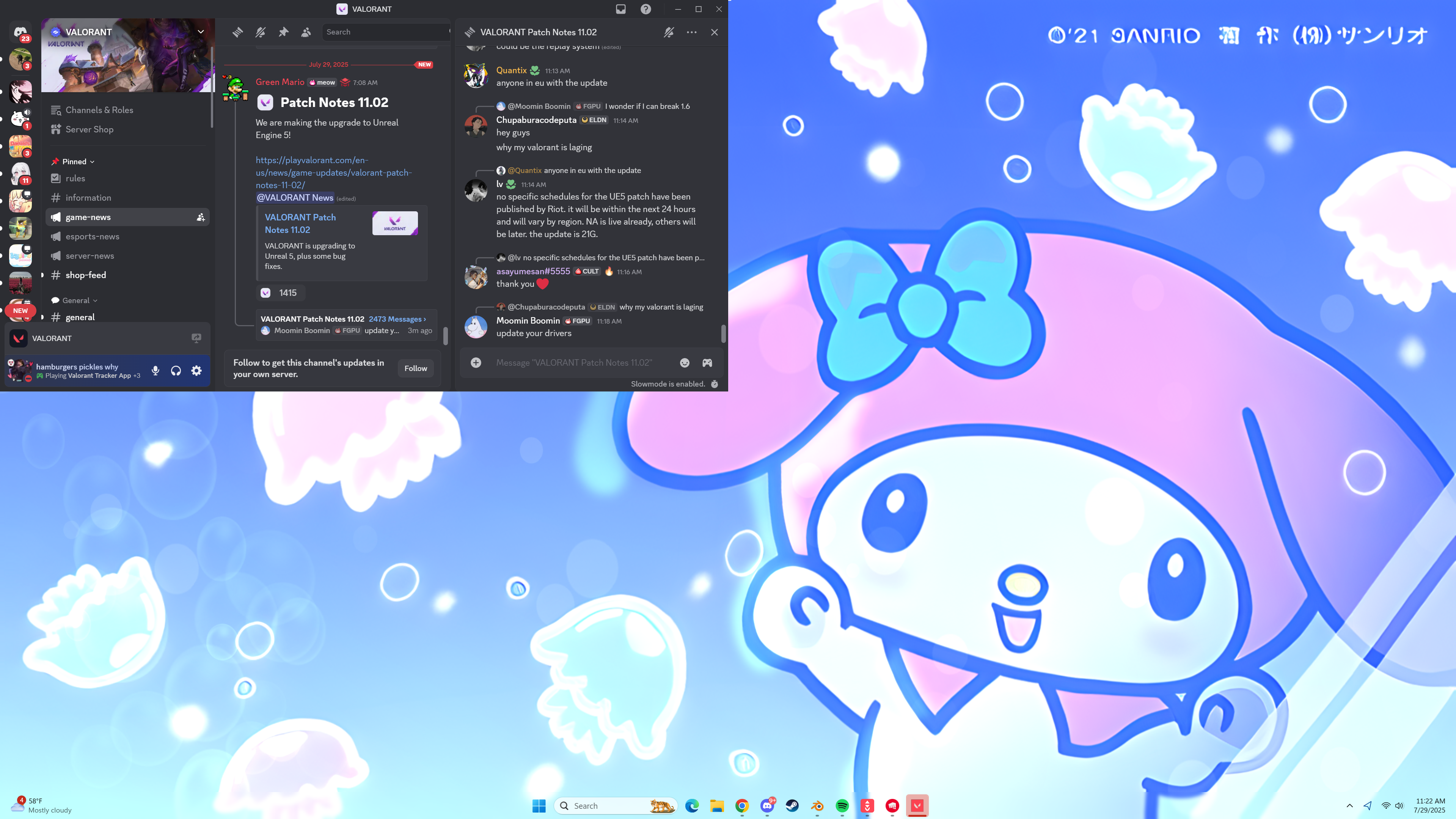
Task: Toggle microphone mute in user panel
Action: (x=155, y=371)
